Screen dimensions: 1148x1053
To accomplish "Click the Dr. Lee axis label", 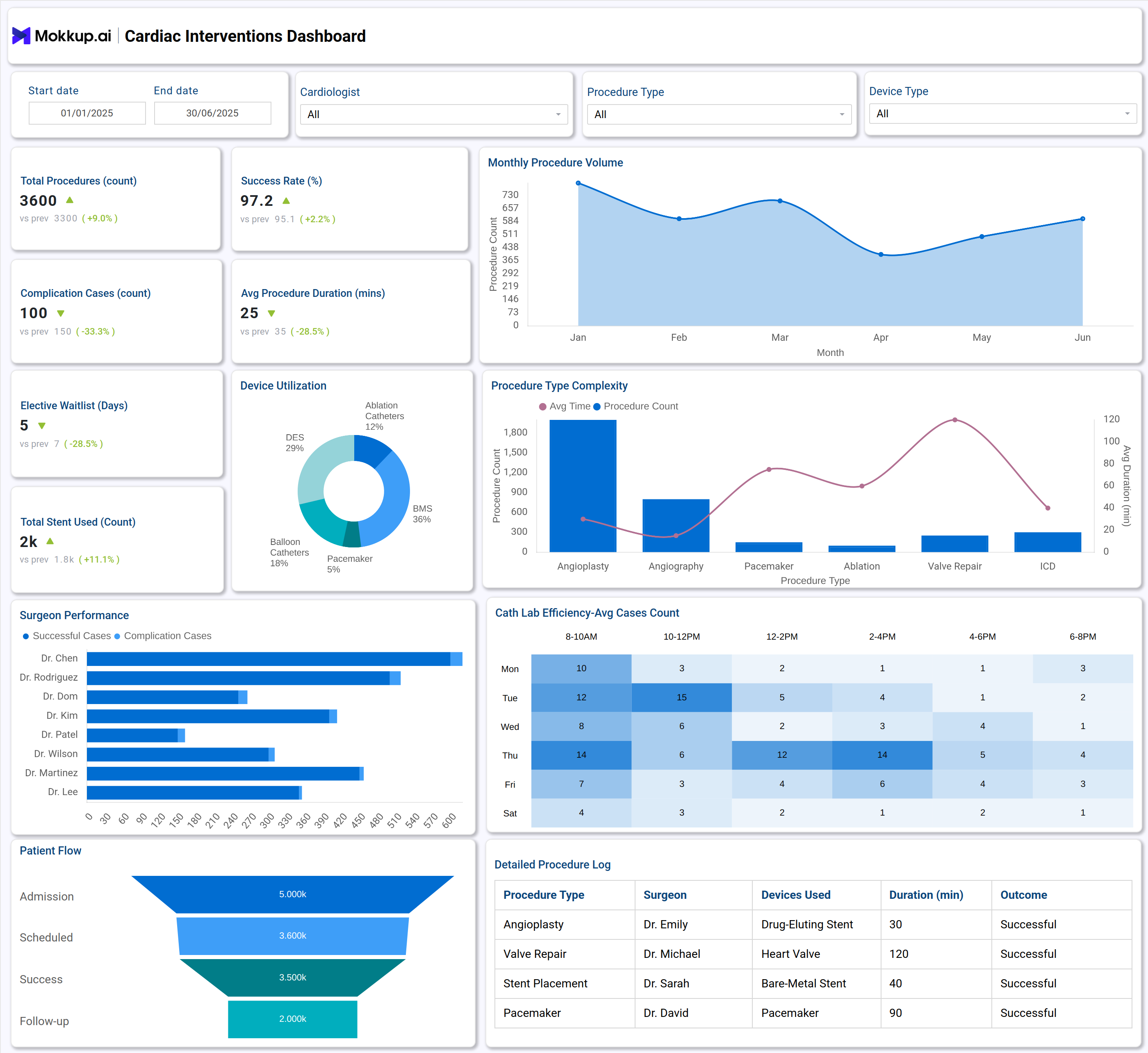I will (63, 793).
